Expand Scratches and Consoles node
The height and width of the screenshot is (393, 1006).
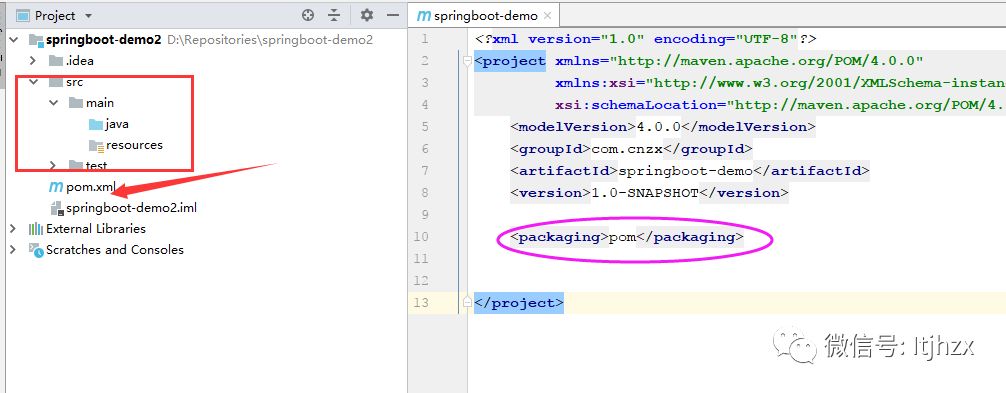tap(13, 249)
